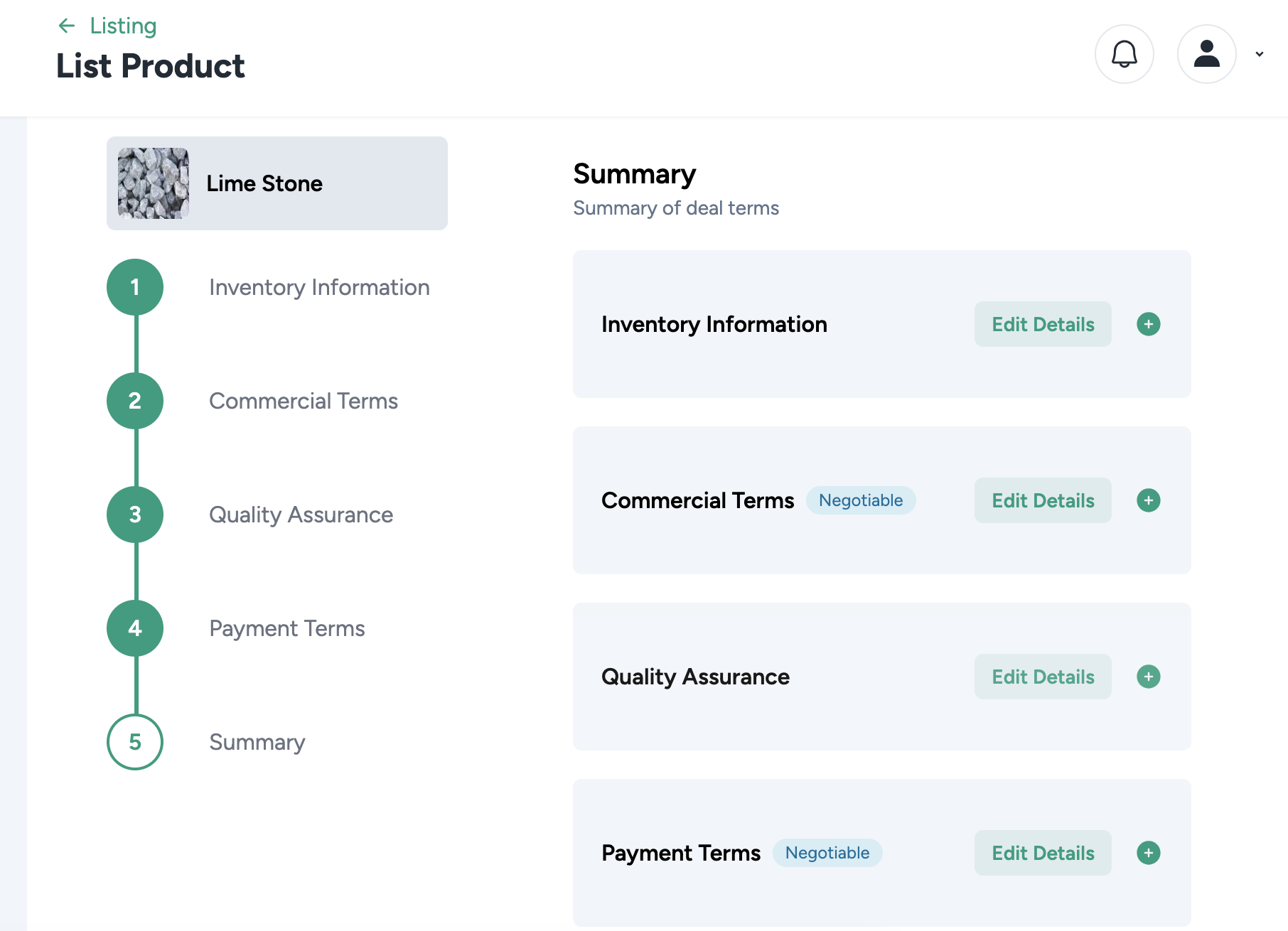Open Inventory Information step label
This screenshot has width=1288, height=931.
pos(319,287)
